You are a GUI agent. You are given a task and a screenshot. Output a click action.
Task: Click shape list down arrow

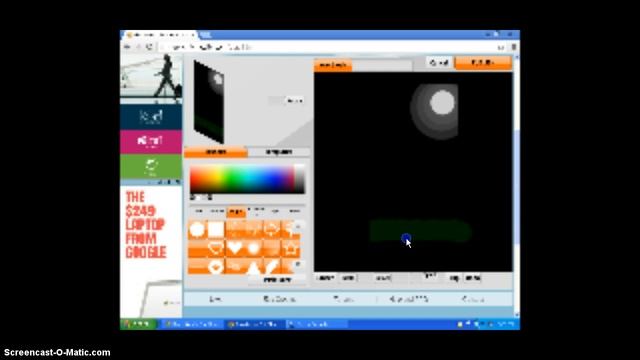click(x=298, y=264)
